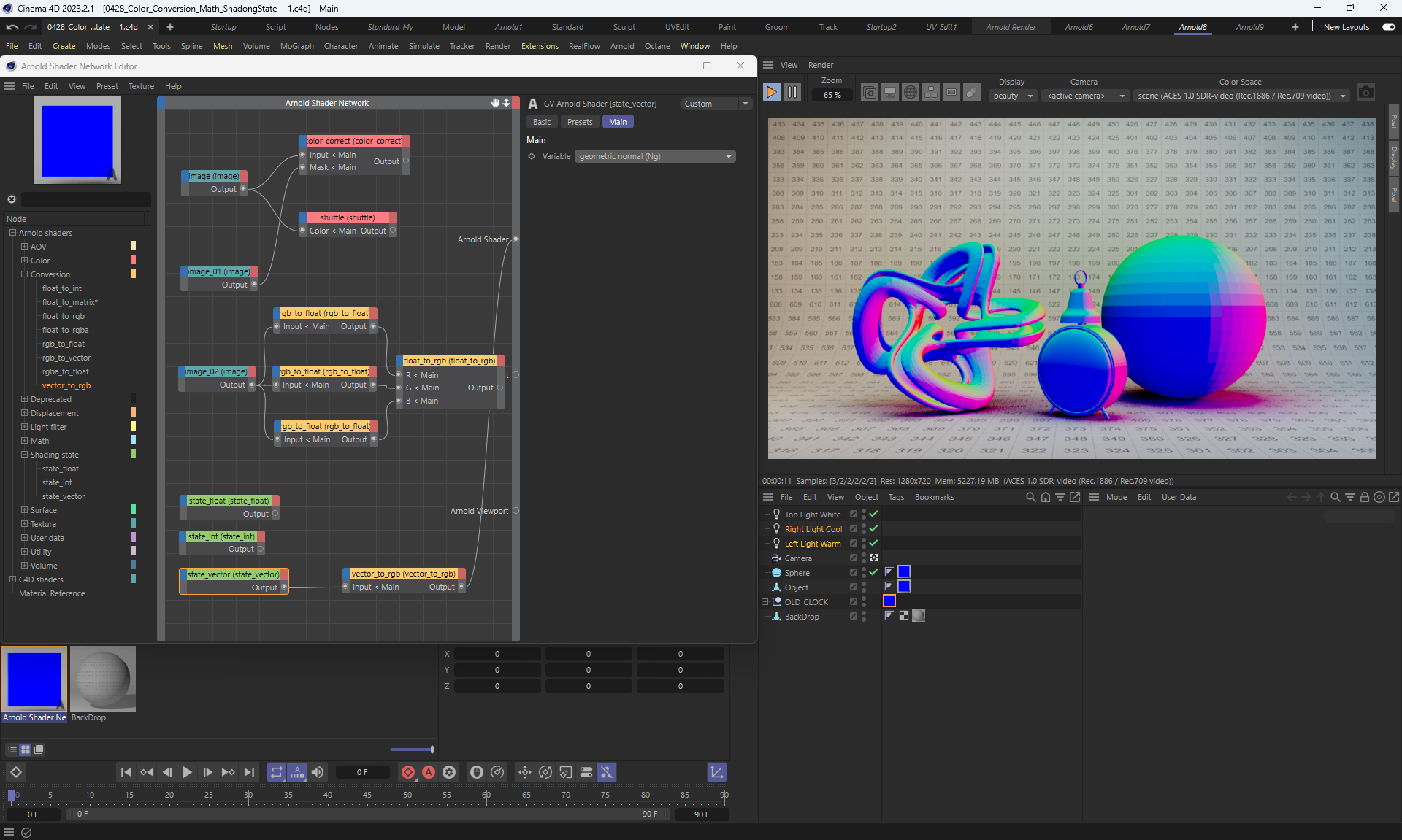1402x840 pixels.
Task: Switch to the Arnold Render layout tab
Action: [x=1011, y=27]
